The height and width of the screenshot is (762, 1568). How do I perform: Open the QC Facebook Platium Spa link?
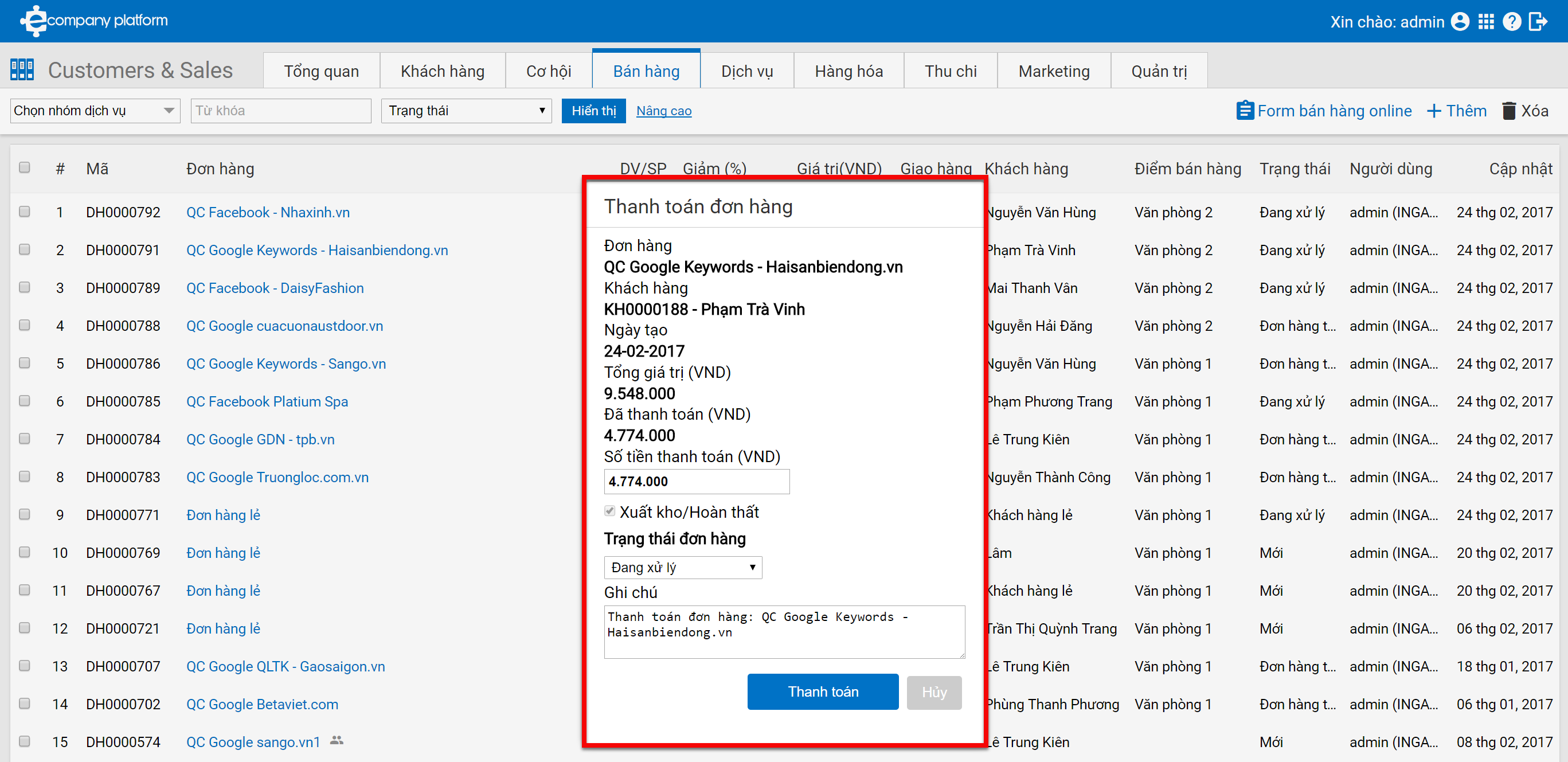267,402
